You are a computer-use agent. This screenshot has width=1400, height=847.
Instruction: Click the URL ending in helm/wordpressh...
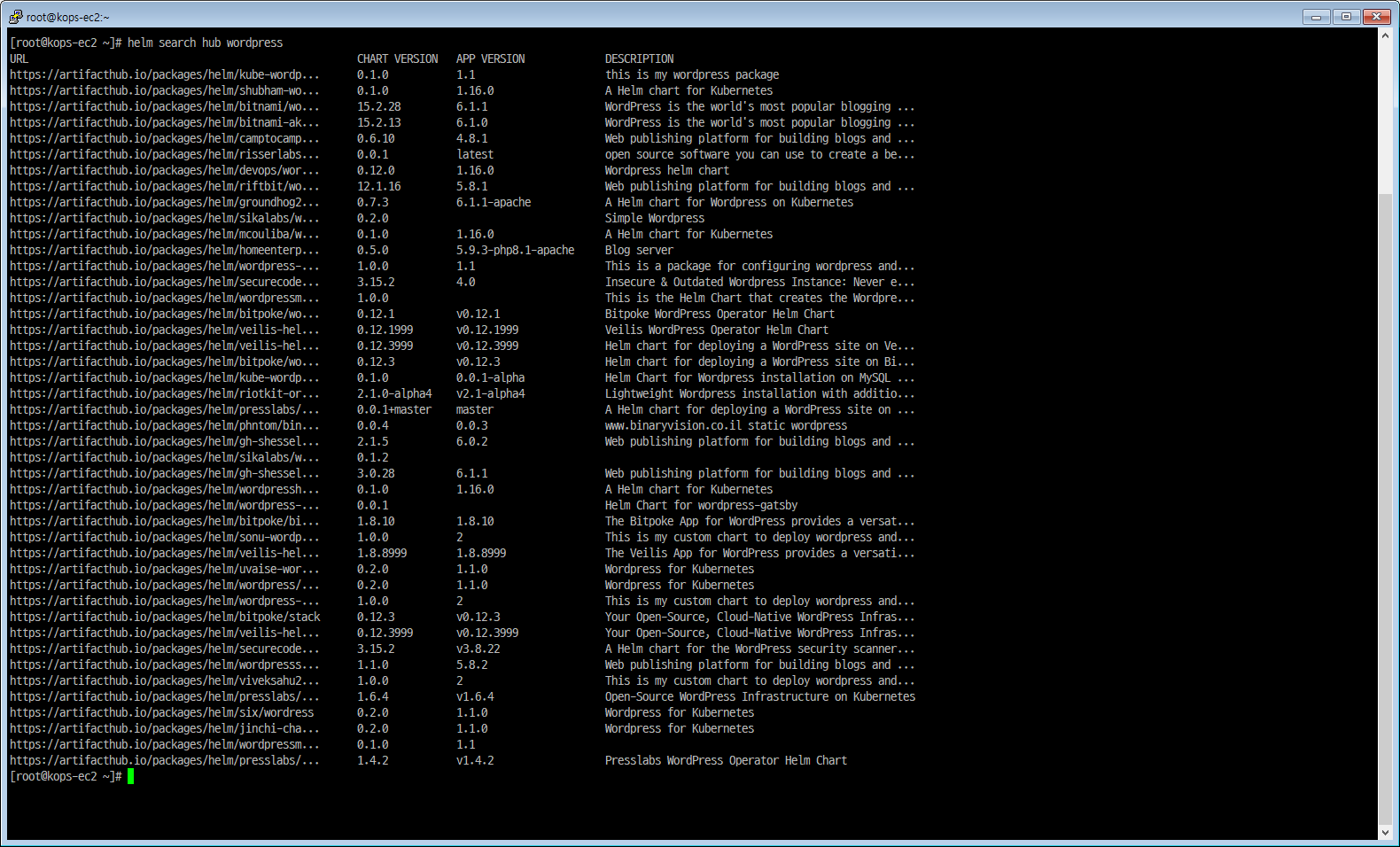point(165,489)
